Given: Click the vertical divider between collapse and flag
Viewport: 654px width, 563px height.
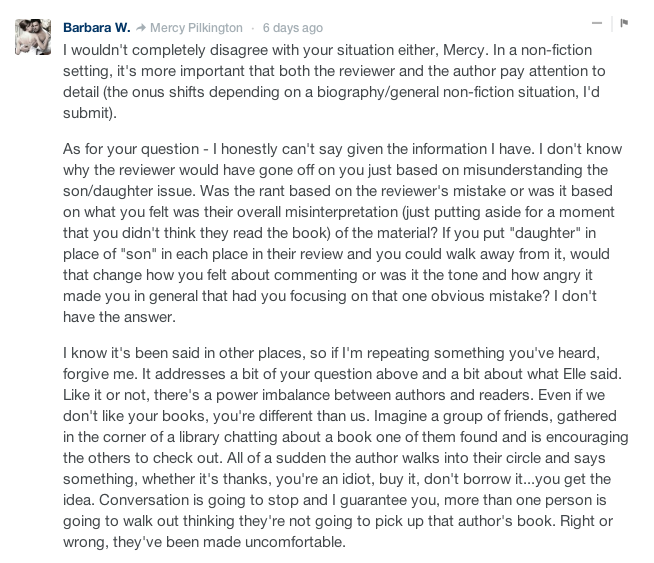Looking at the screenshot, I should click(x=610, y=22).
